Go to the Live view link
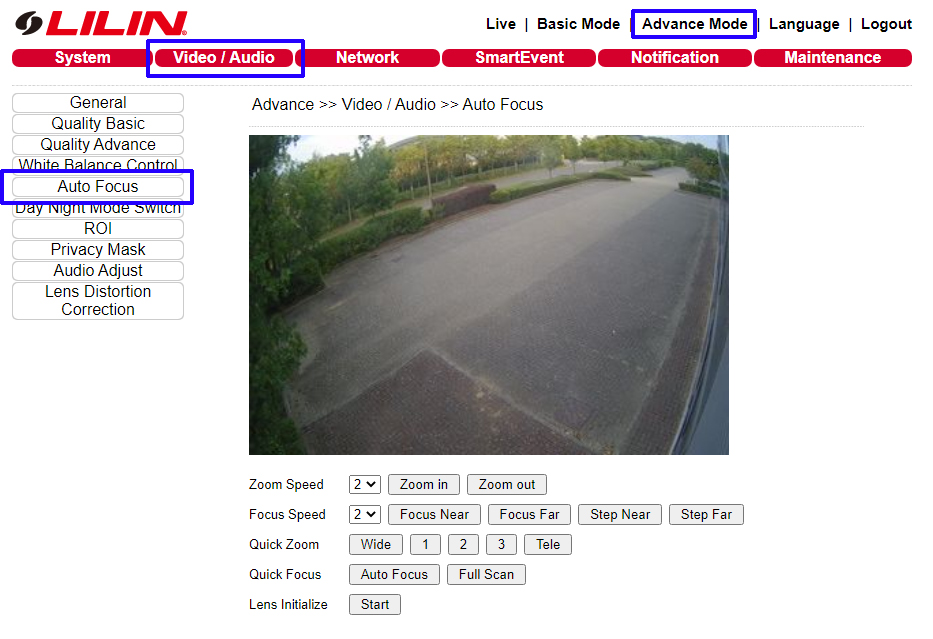 pos(500,24)
